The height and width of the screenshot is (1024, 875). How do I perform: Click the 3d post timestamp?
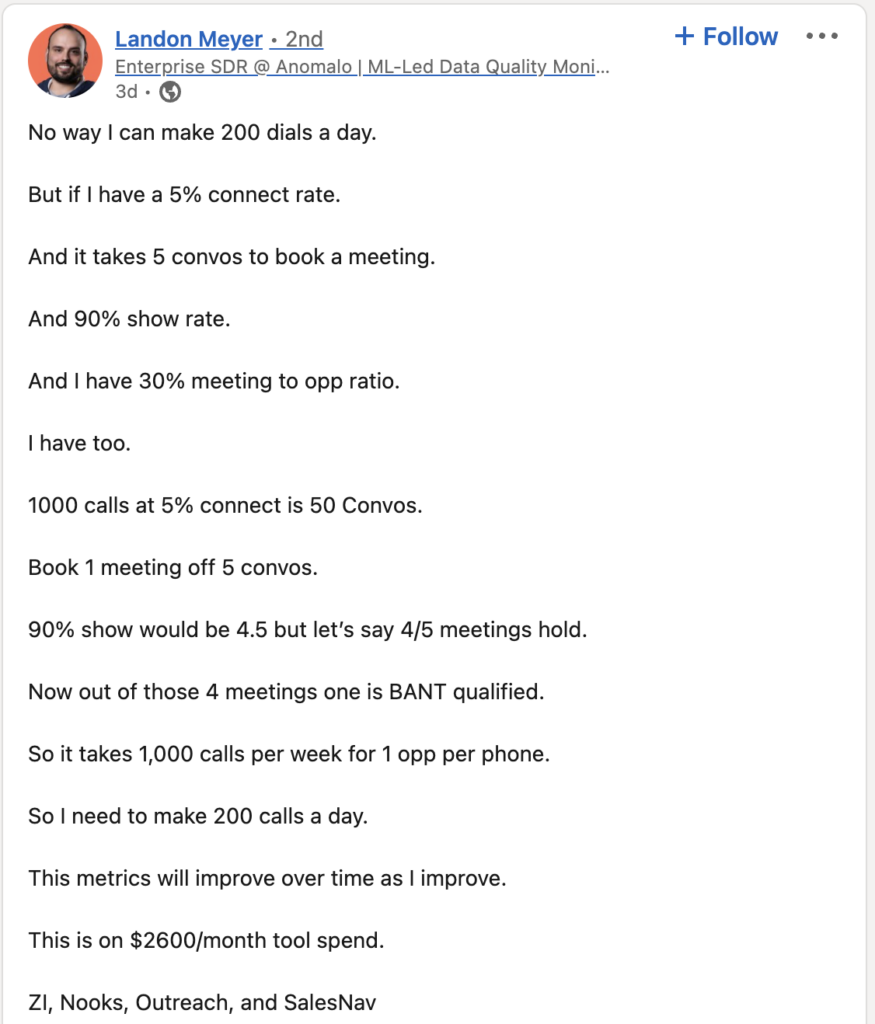pyautogui.click(x=126, y=92)
